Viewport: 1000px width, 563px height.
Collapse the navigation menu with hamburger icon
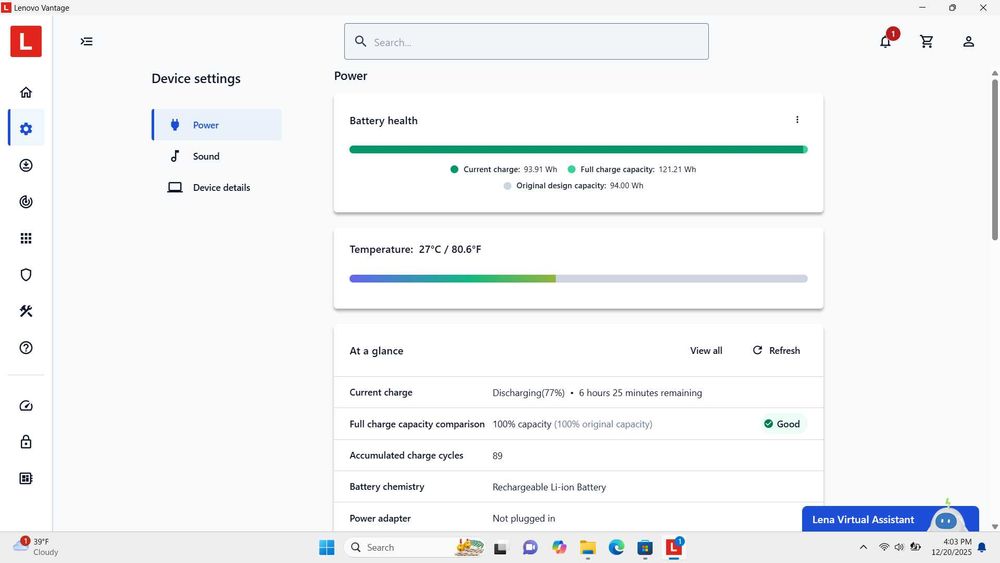click(x=87, y=41)
